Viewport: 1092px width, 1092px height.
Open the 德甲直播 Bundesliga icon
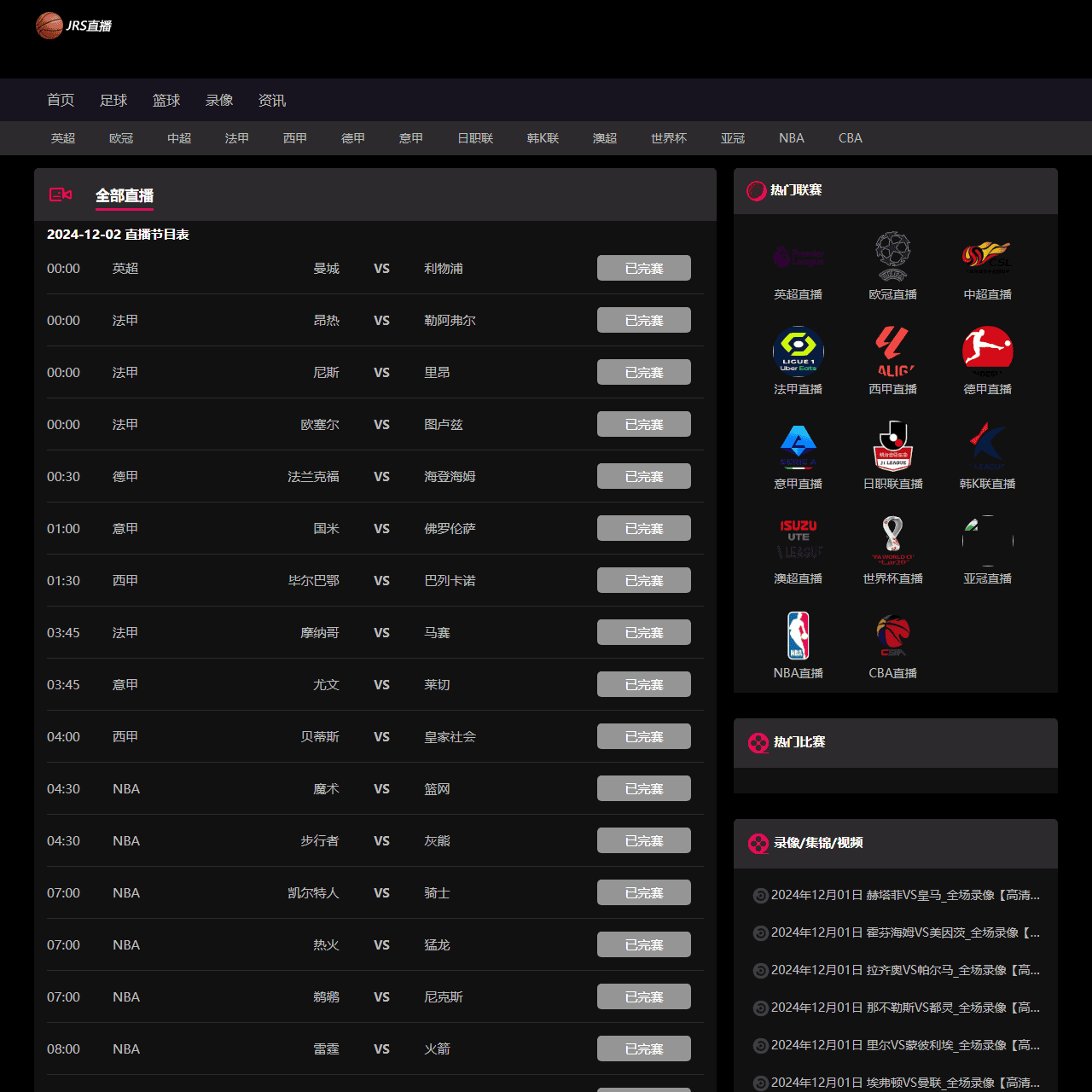(988, 351)
